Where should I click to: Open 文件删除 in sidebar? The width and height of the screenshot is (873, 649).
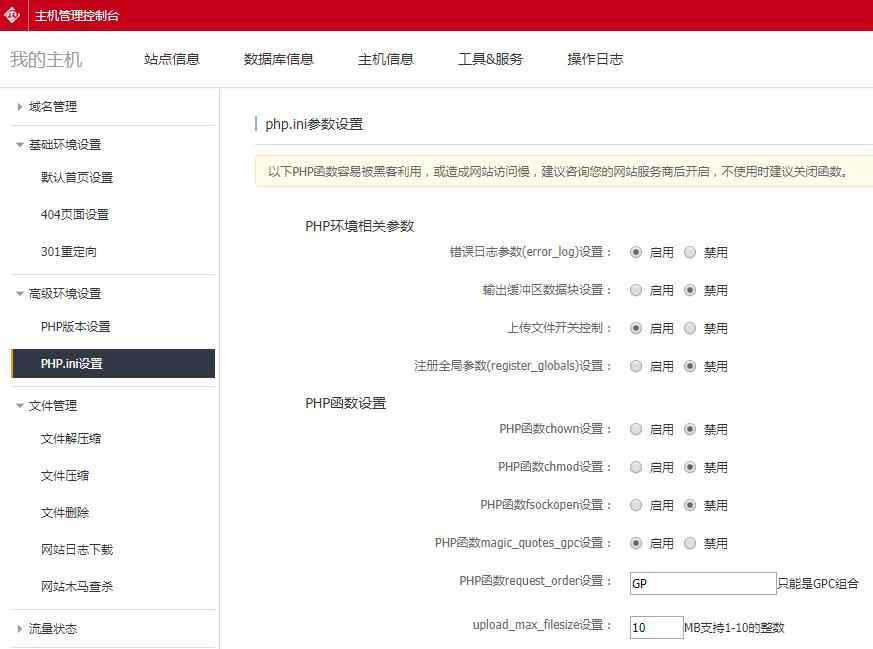(x=65, y=513)
